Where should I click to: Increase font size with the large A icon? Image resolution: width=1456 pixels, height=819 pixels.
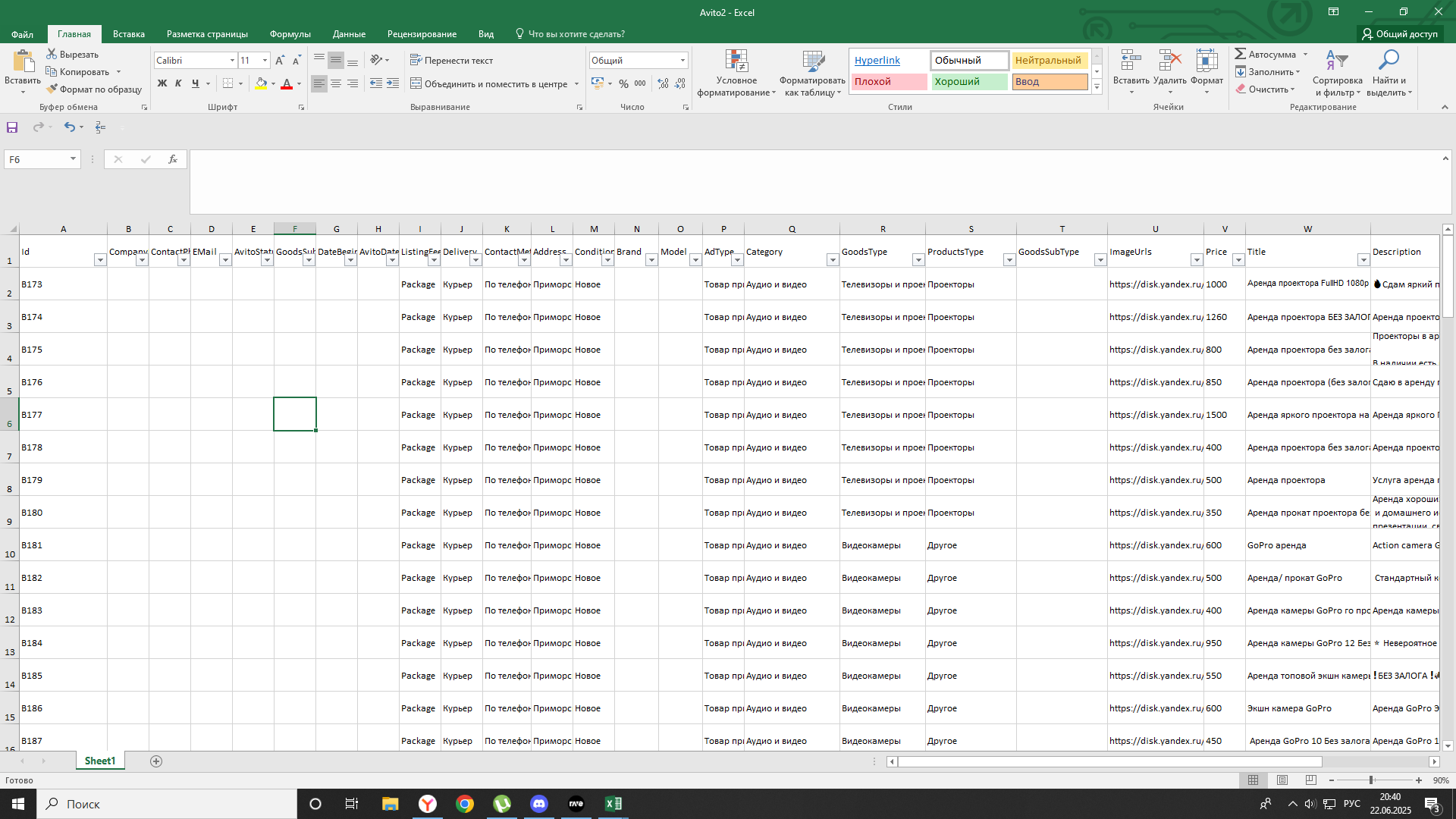[280, 60]
